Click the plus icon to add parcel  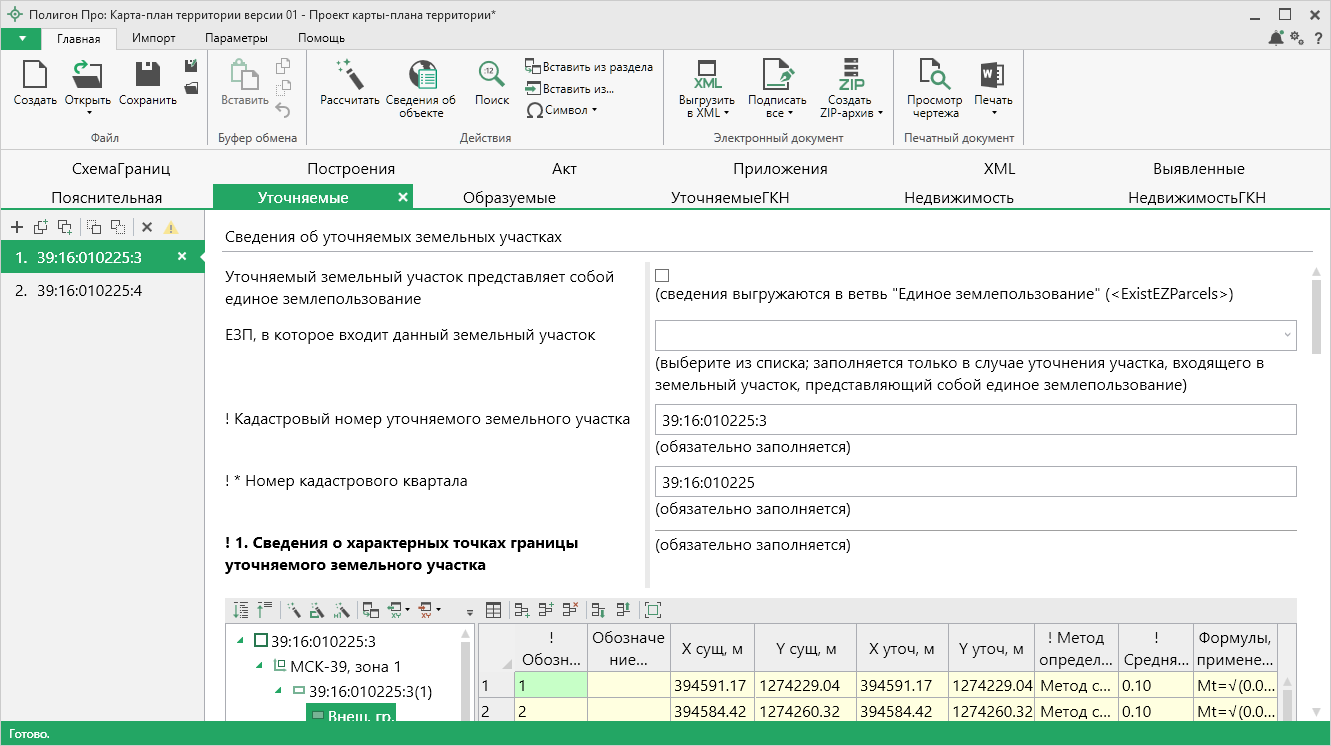[x=17, y=227]
